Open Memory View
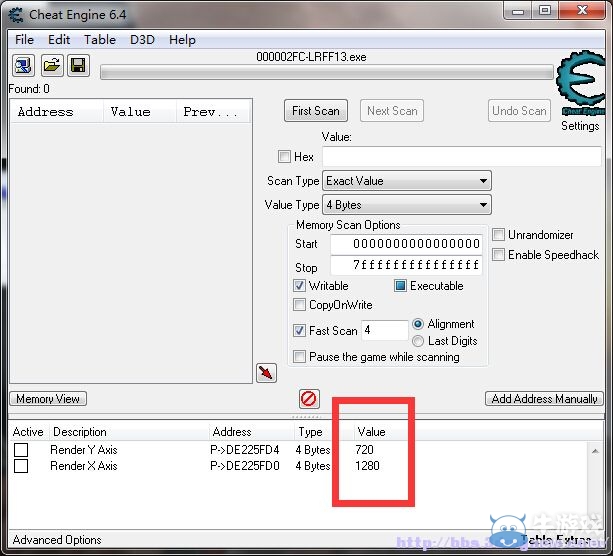The image size is (613, 556). [48, 399]
